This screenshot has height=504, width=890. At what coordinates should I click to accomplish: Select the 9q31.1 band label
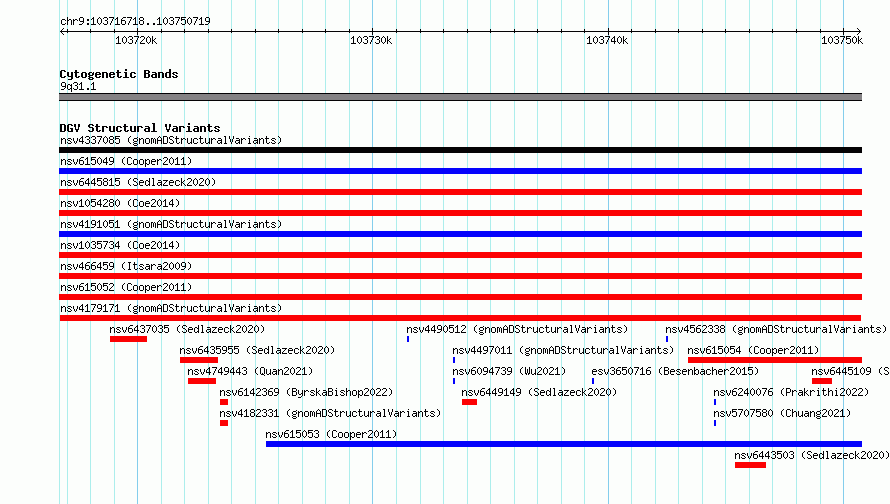pyautogui.click(x=78, y=86)
